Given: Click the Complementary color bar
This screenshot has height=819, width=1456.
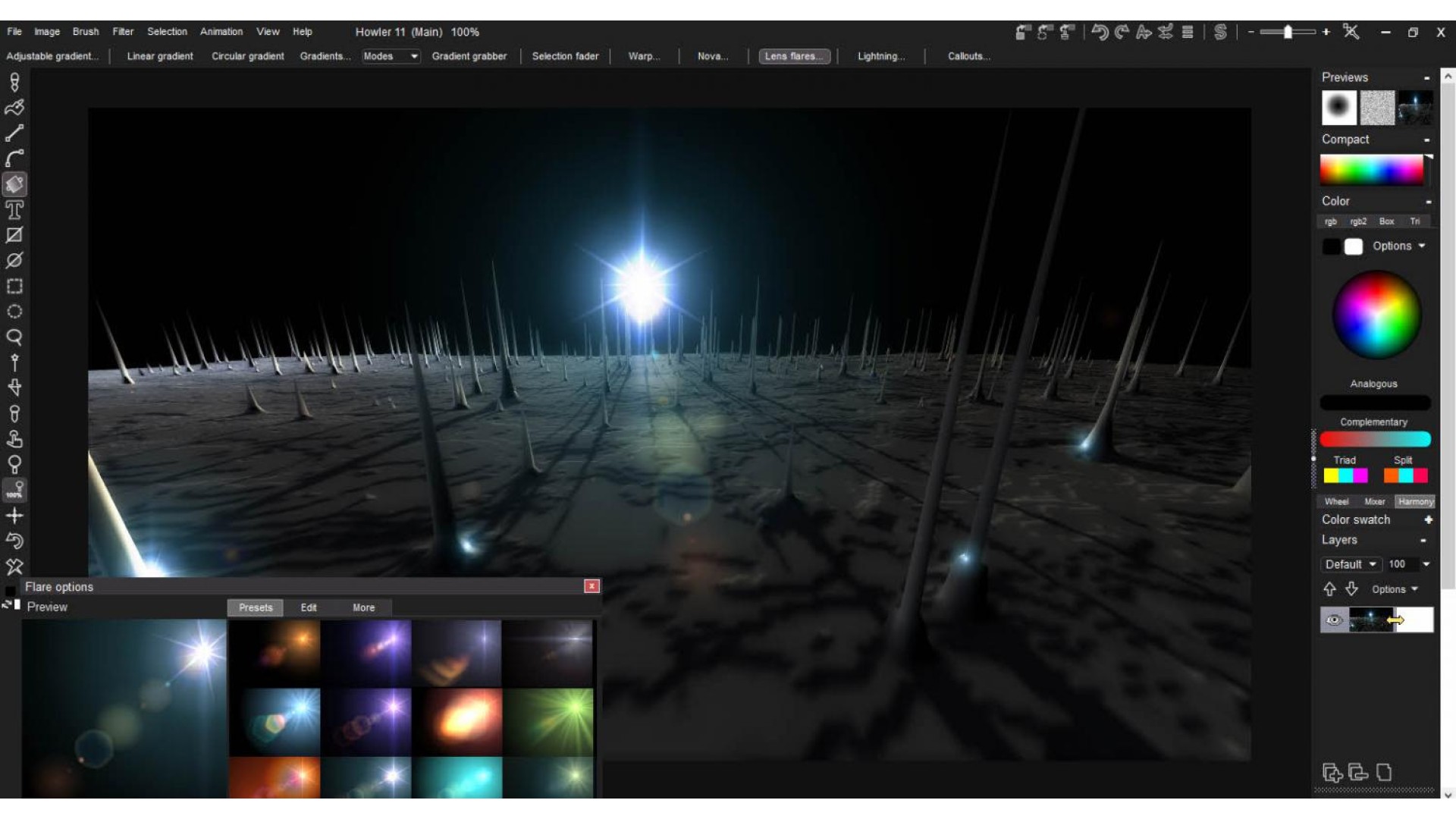Looking at the screenshot, I should [x=1375, y=439].
